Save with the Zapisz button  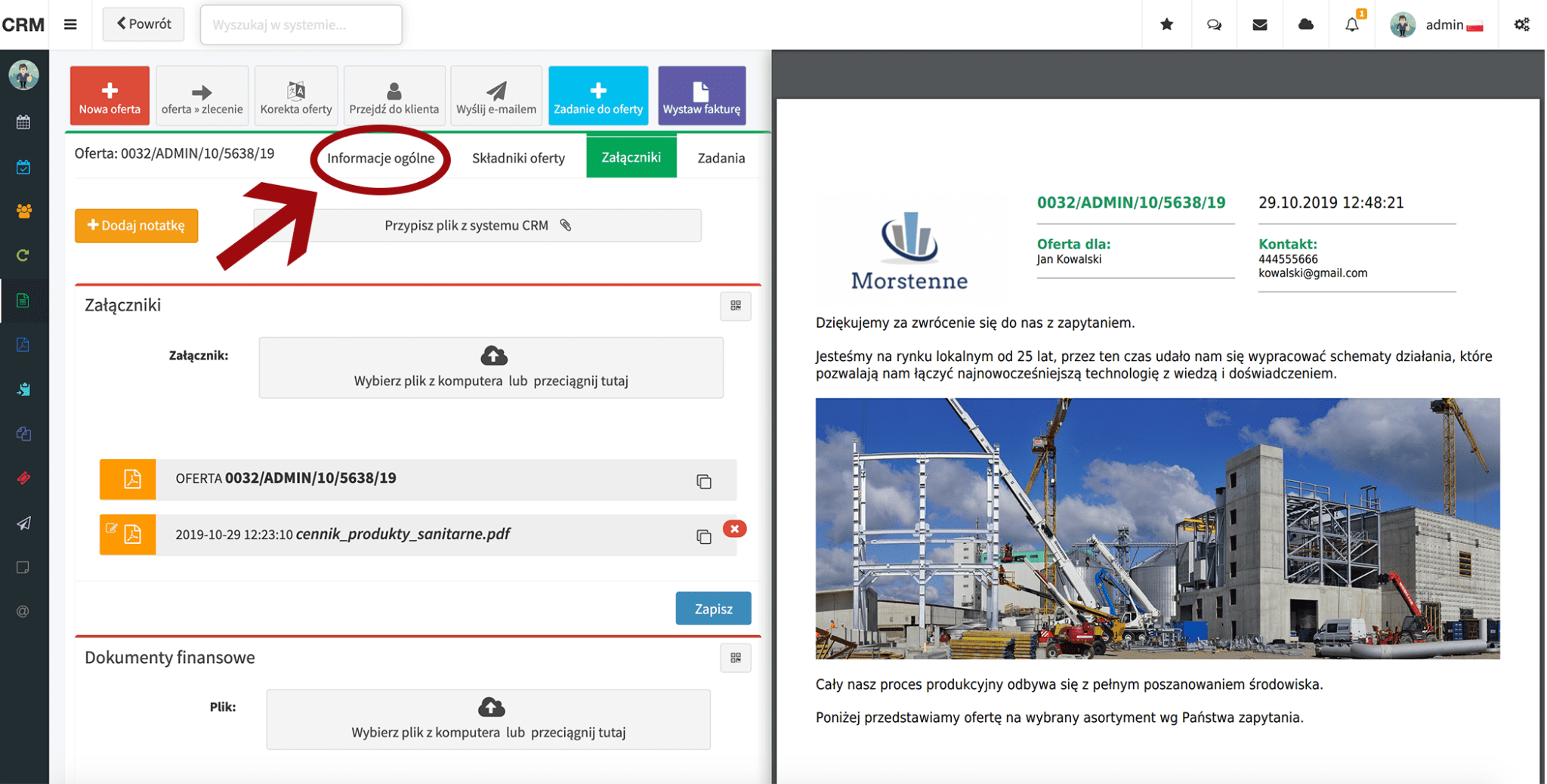pos(713,608)
